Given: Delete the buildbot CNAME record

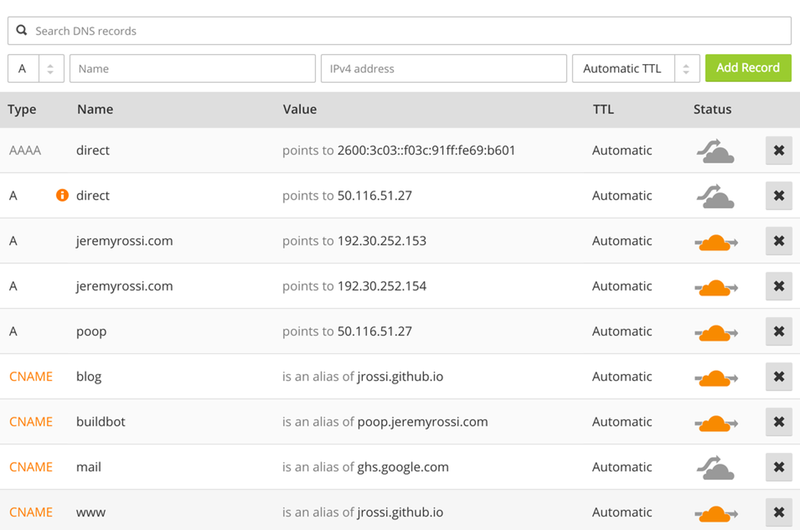Looking at the screenshot, I should [x=779, y=422].
